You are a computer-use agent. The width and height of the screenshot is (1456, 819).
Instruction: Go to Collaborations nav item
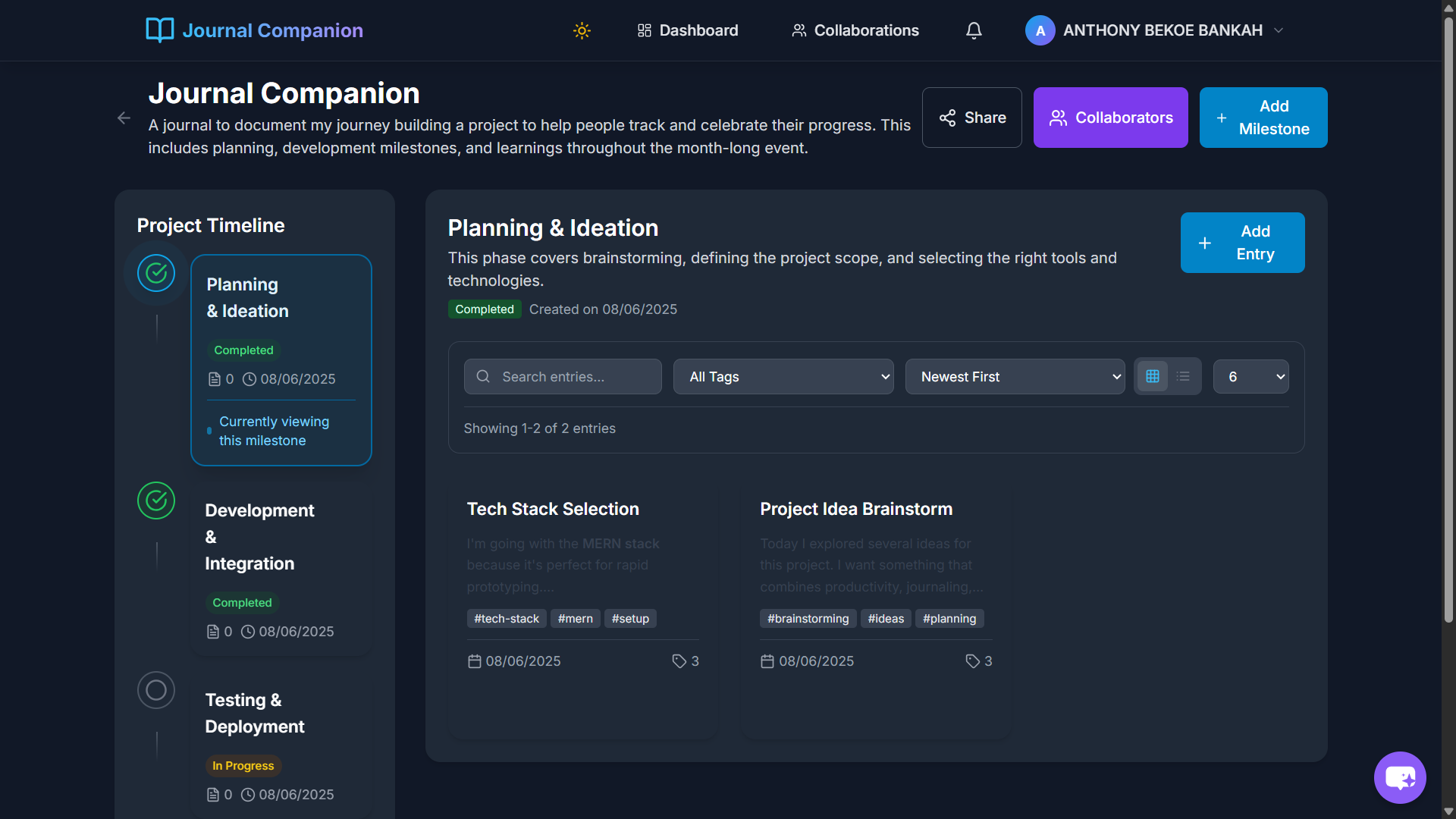[x=855, y=30]
